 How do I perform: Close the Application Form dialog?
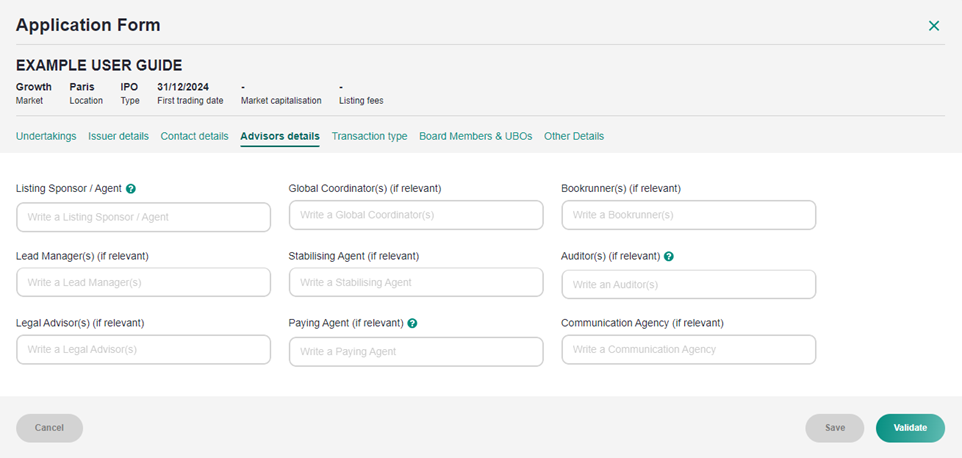pos(934,26)
